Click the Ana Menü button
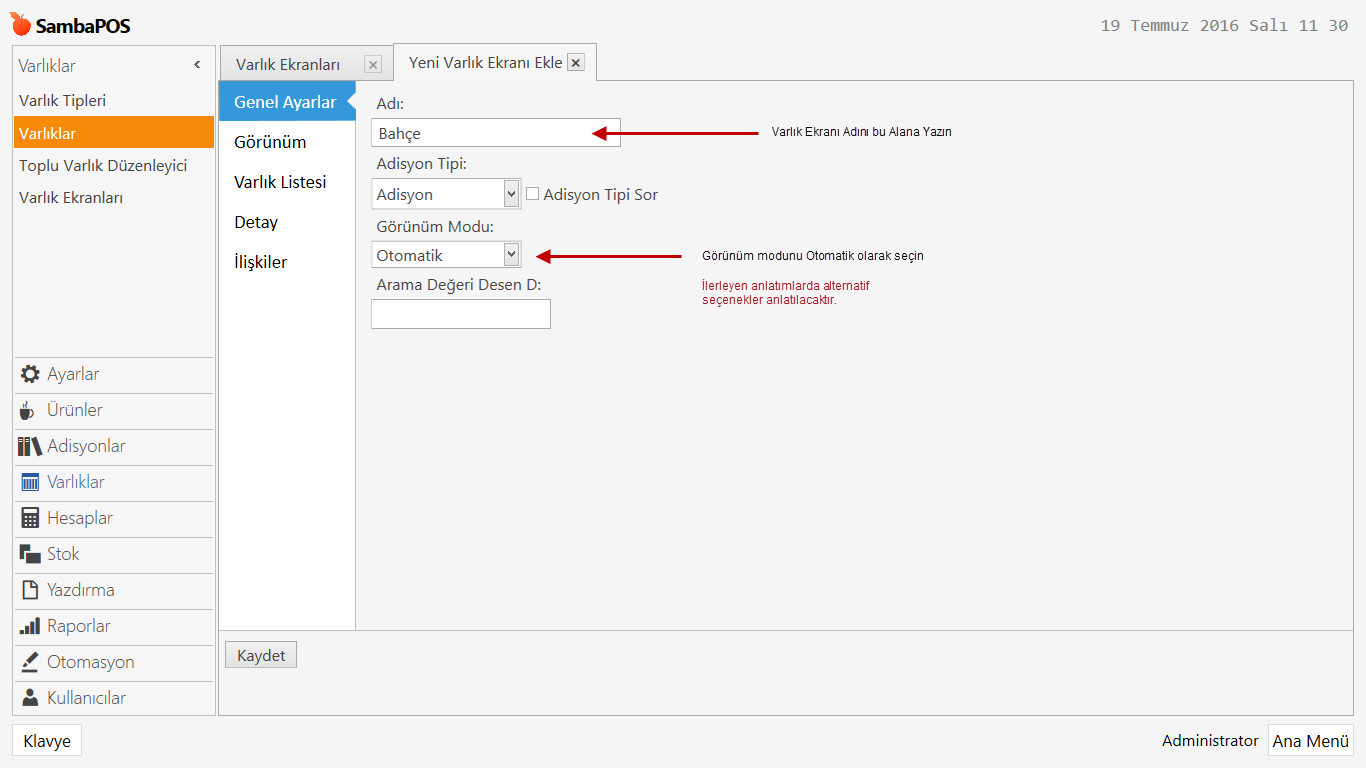The image size is (1366, 768). pos(1311,741)
